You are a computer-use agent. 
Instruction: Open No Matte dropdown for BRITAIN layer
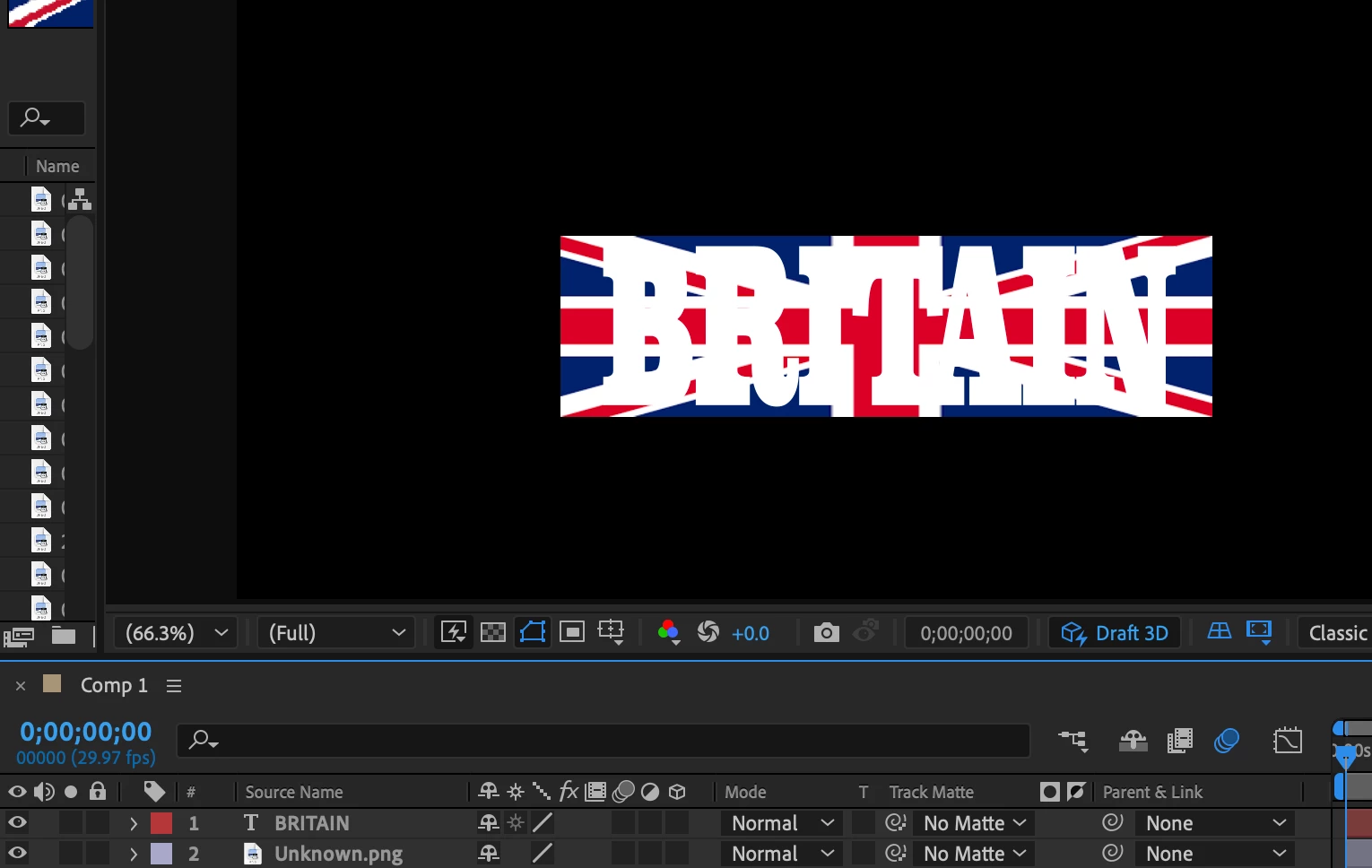[975, 823]
